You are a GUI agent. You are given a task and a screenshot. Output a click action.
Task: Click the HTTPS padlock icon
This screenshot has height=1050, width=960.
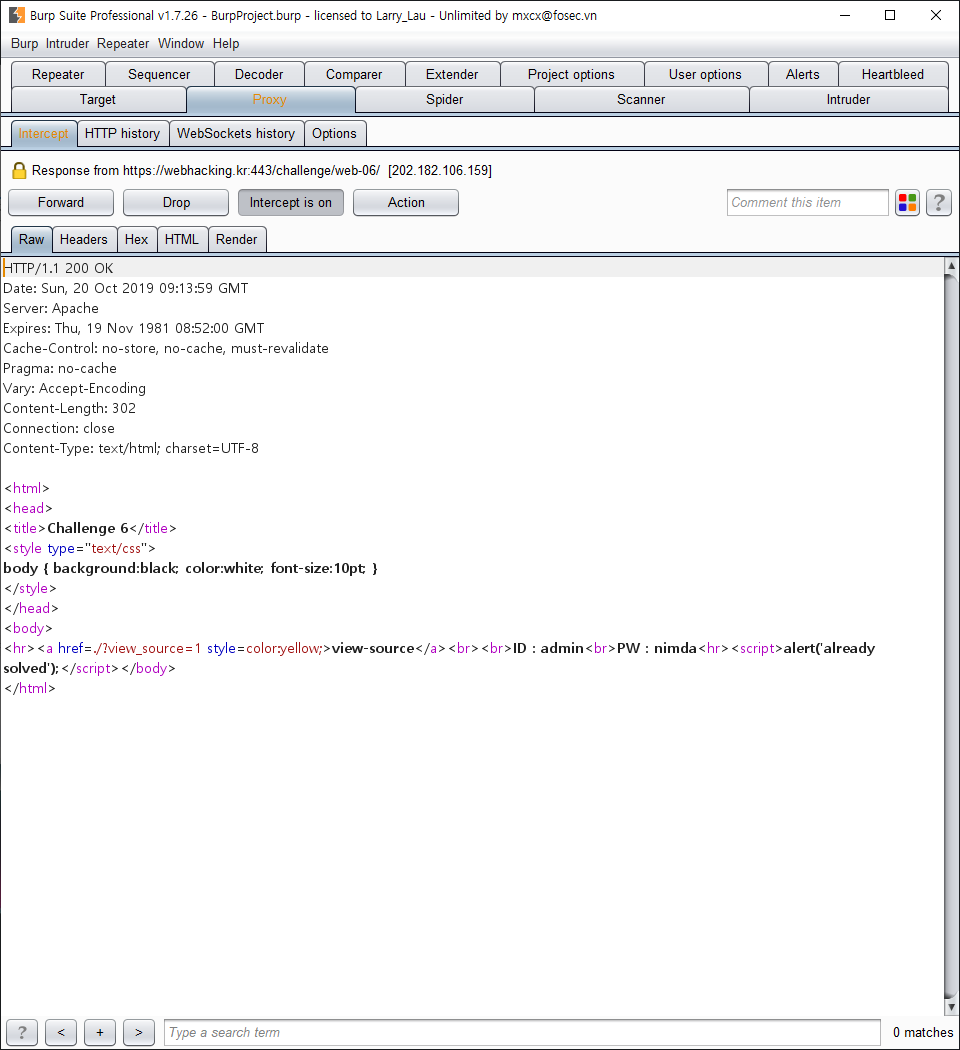pyautogui.click(x=19, y=171)
